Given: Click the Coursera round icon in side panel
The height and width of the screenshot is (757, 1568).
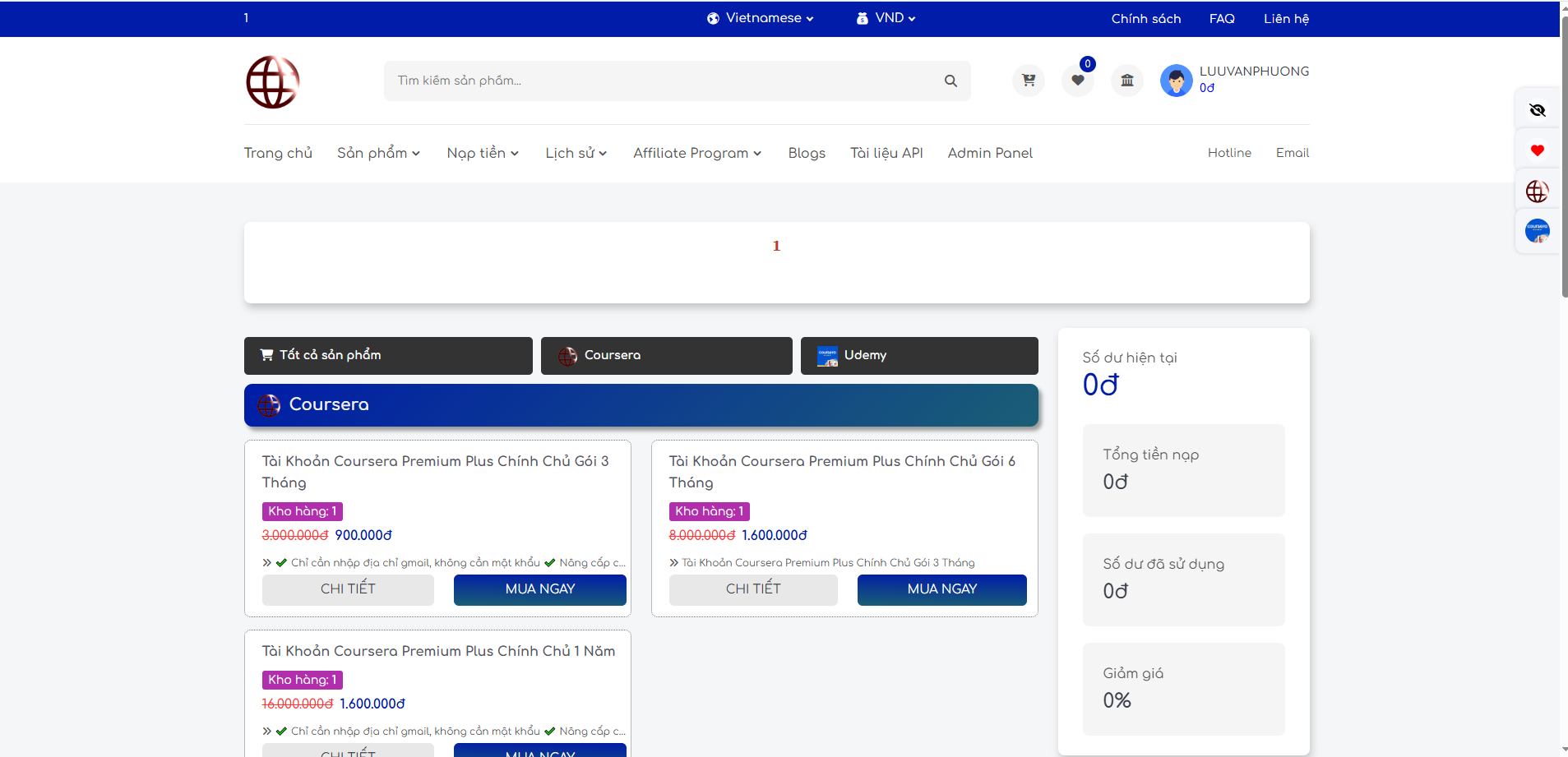Looking at the screenshot, I should click(x=1537, y=231).
